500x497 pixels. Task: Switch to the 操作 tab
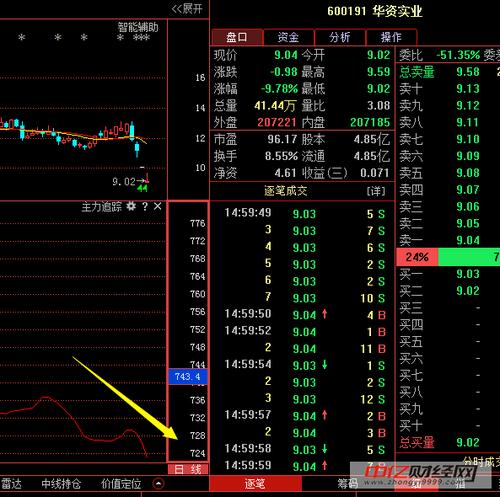391,37
